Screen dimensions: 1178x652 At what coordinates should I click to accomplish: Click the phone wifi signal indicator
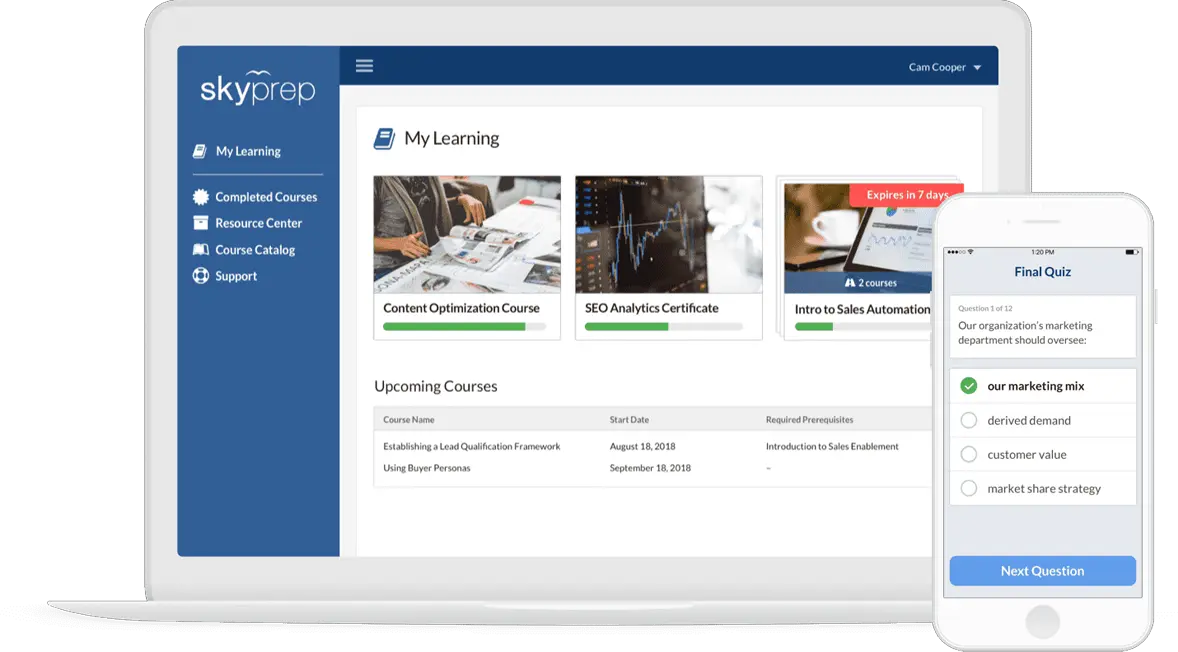coord(970,252)
